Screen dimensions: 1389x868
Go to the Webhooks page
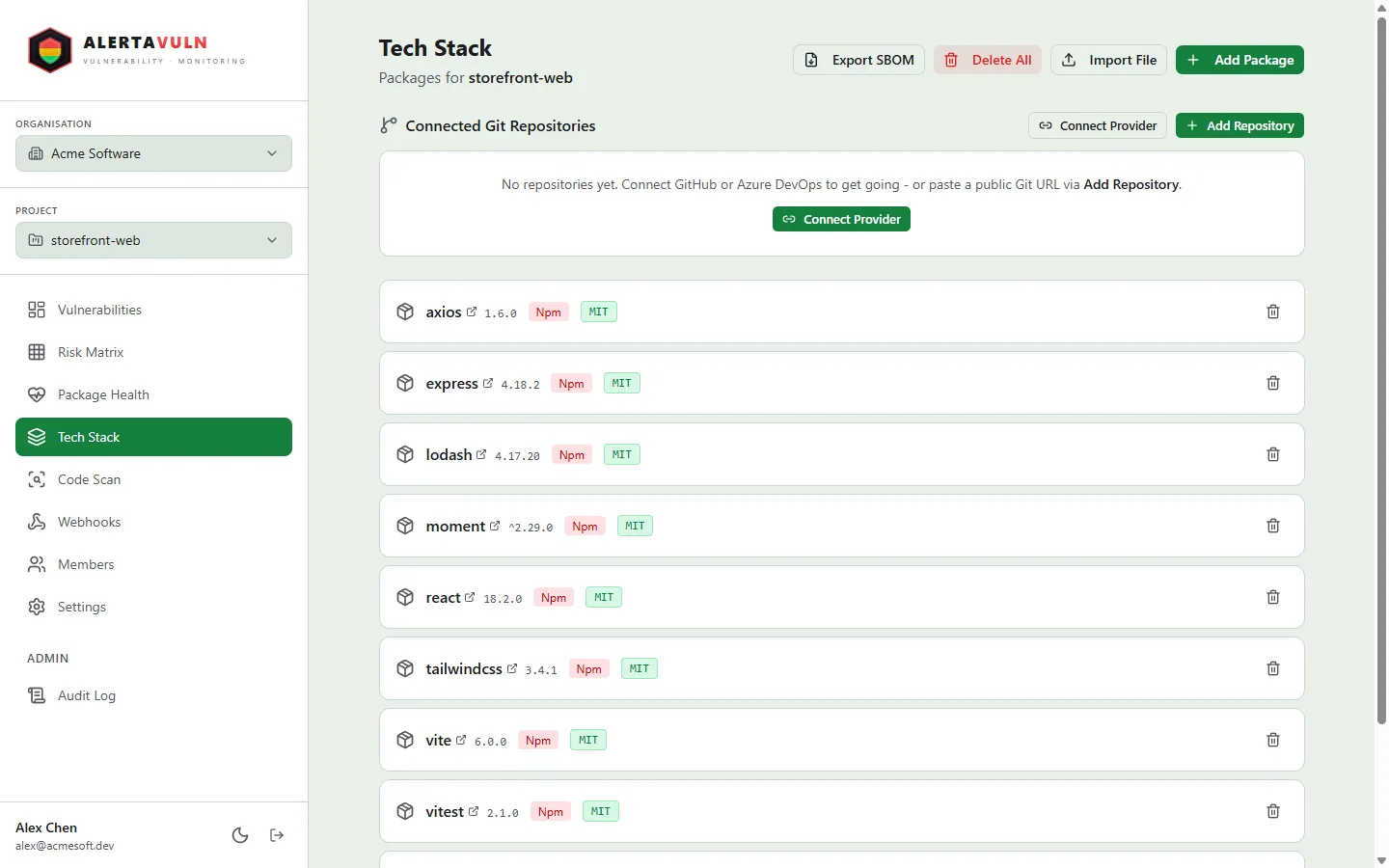153,522
